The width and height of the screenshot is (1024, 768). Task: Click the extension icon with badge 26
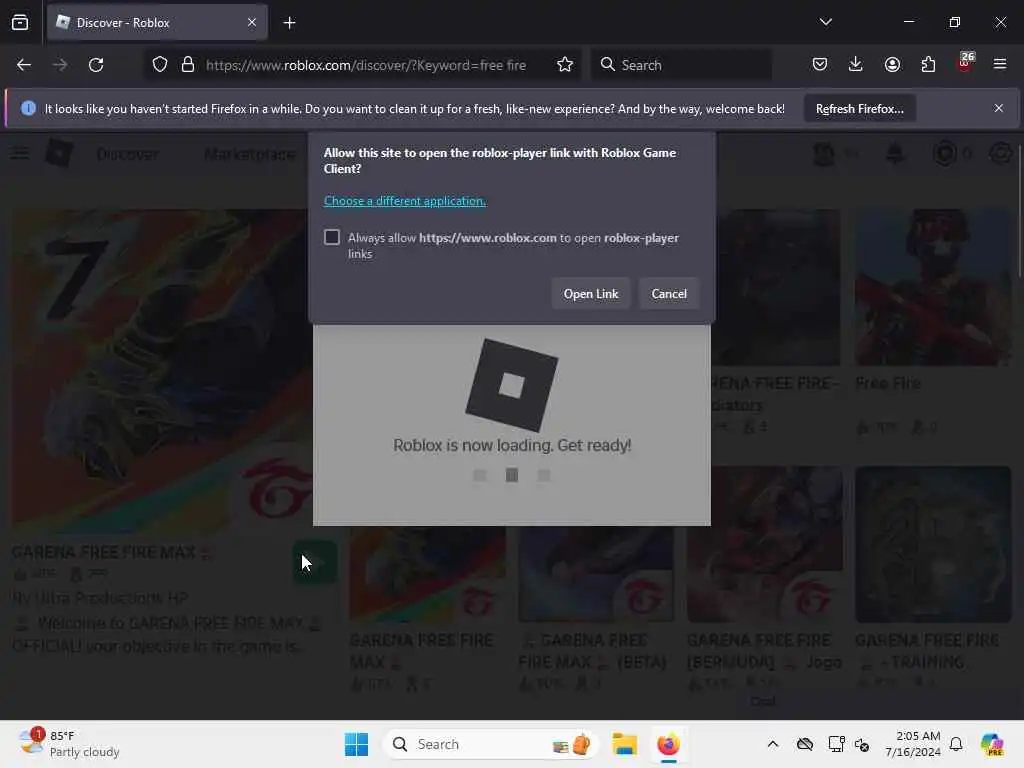965,63
